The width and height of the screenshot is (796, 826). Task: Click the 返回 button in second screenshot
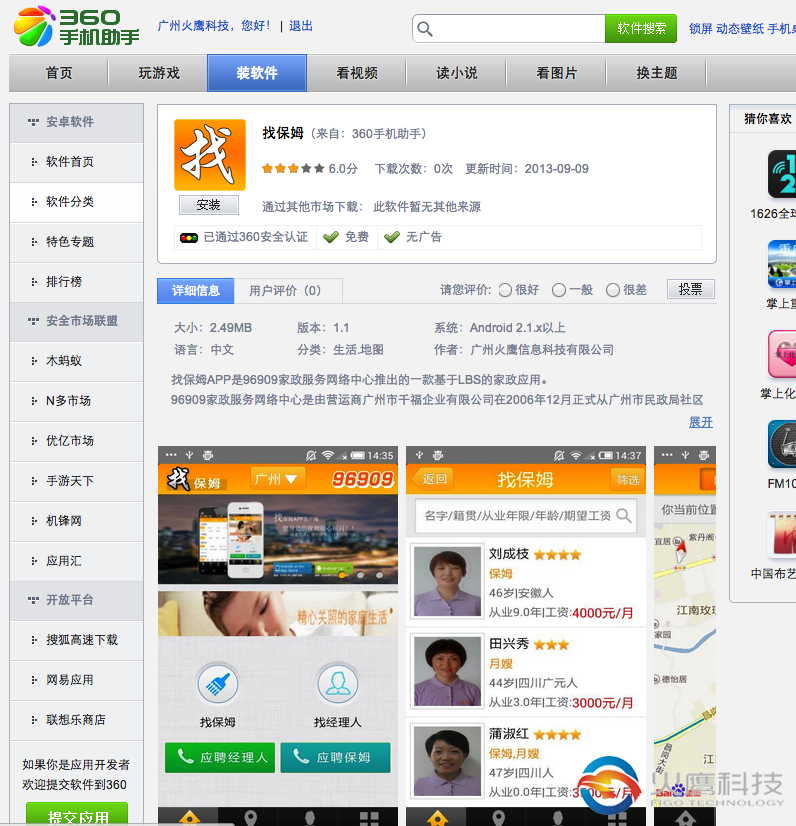[x=431, y=479]
